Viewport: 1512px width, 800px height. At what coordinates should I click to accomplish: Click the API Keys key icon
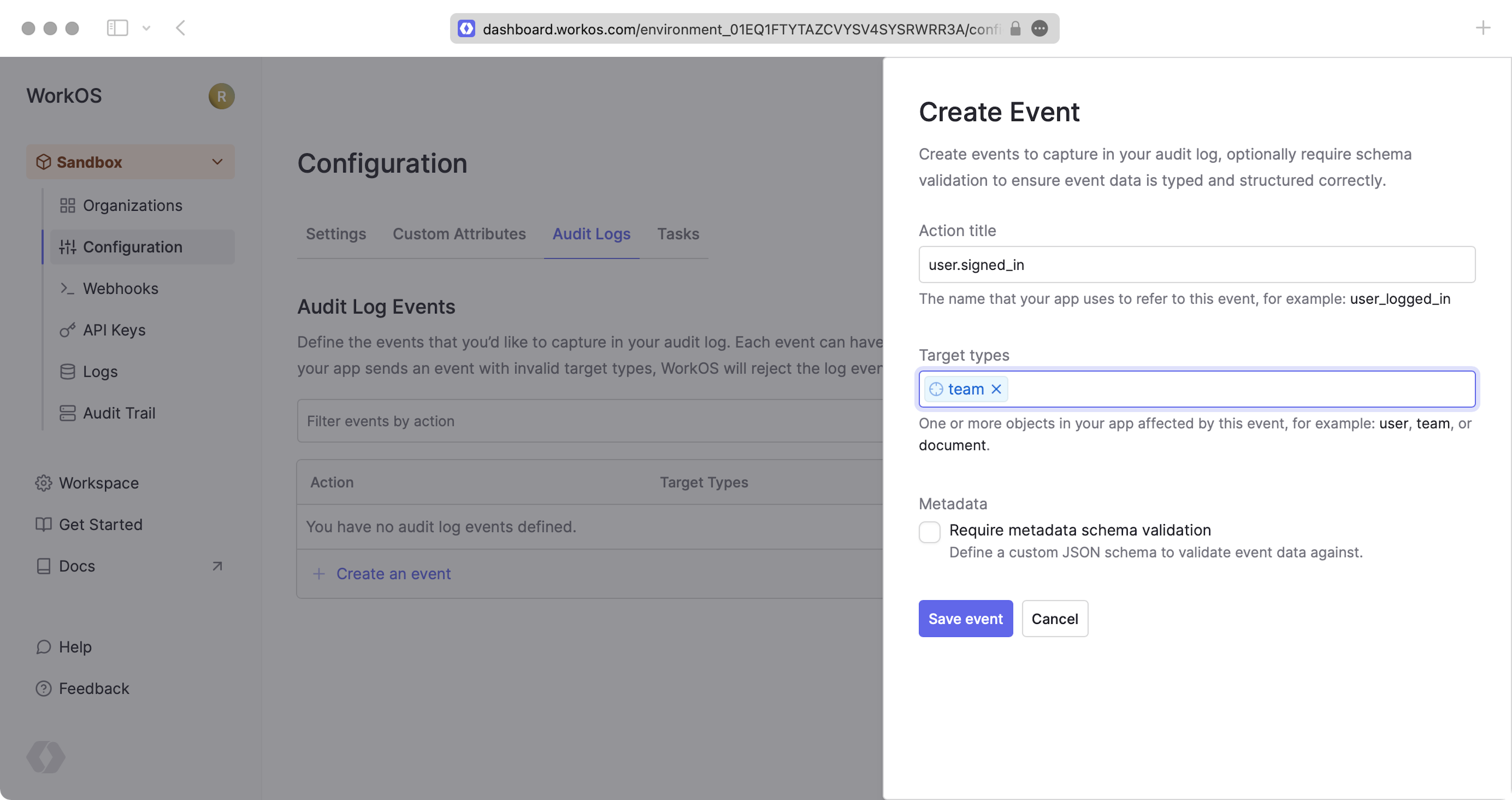coord(67,330)
